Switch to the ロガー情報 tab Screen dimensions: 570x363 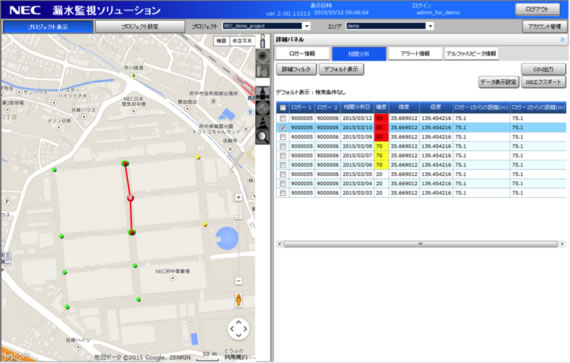pyautogui.click(x=302, y=53)
